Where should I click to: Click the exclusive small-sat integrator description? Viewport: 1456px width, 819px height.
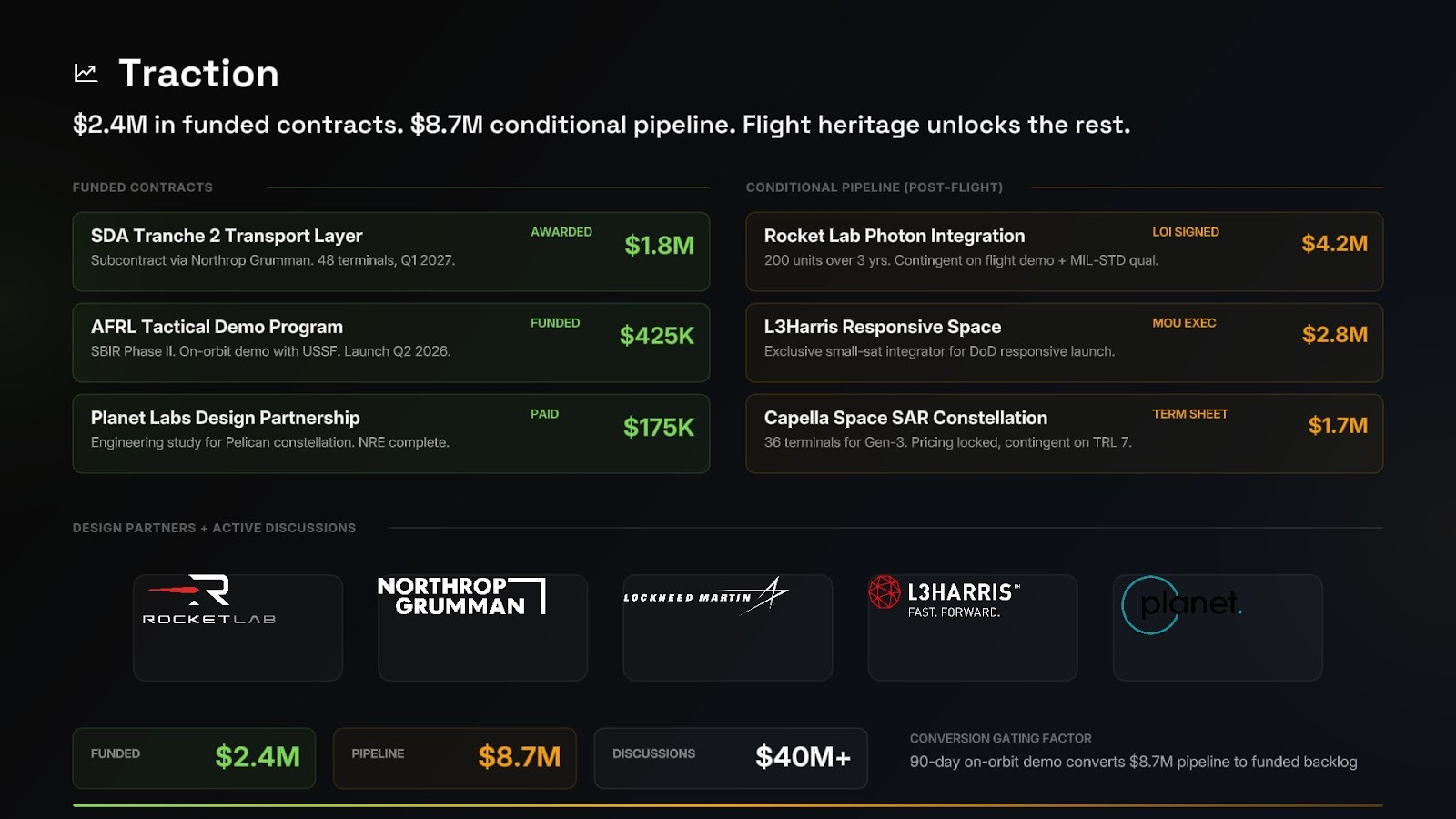pos(939,351)
